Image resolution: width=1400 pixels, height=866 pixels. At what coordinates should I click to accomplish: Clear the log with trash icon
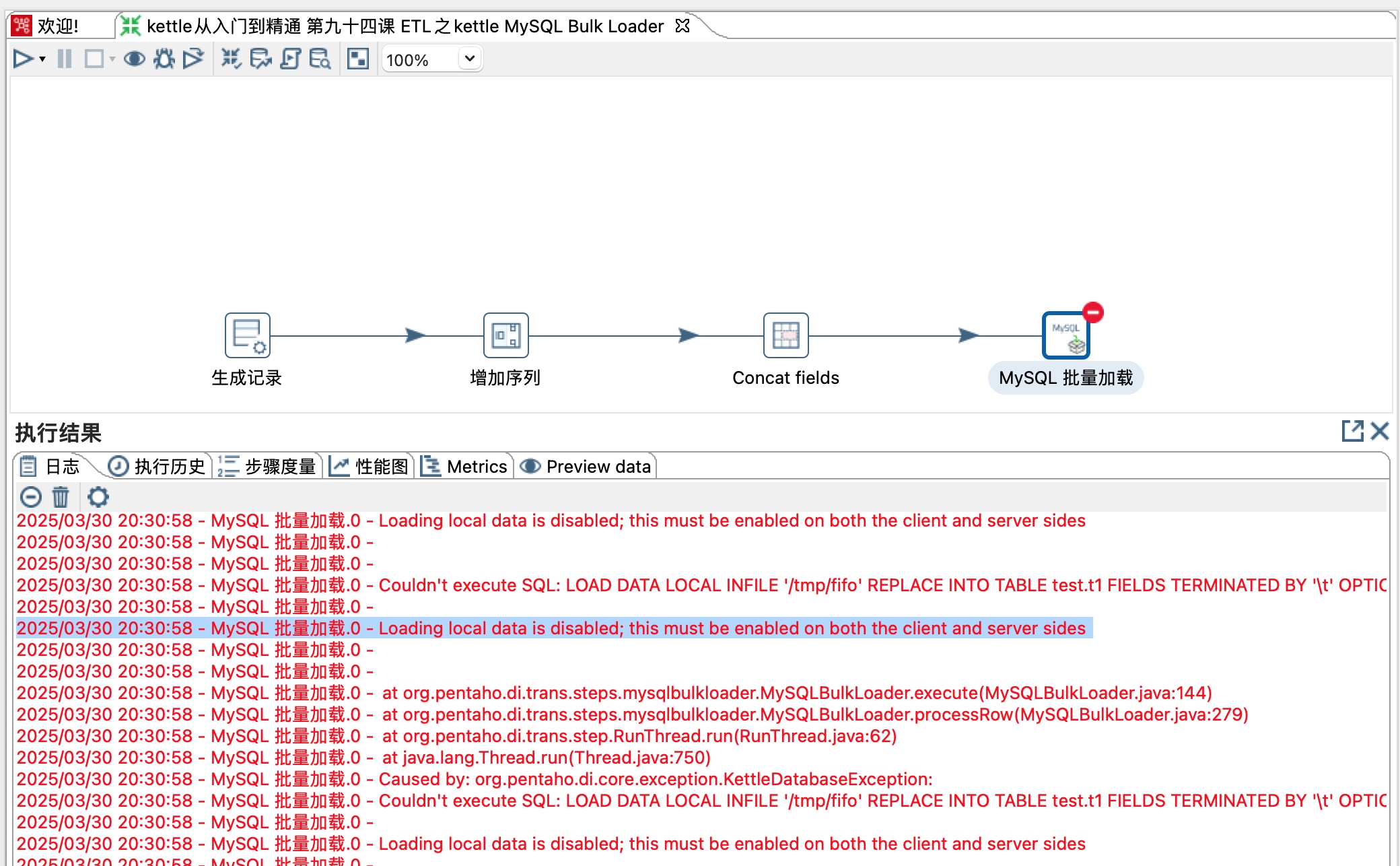(x=61, y=497)
